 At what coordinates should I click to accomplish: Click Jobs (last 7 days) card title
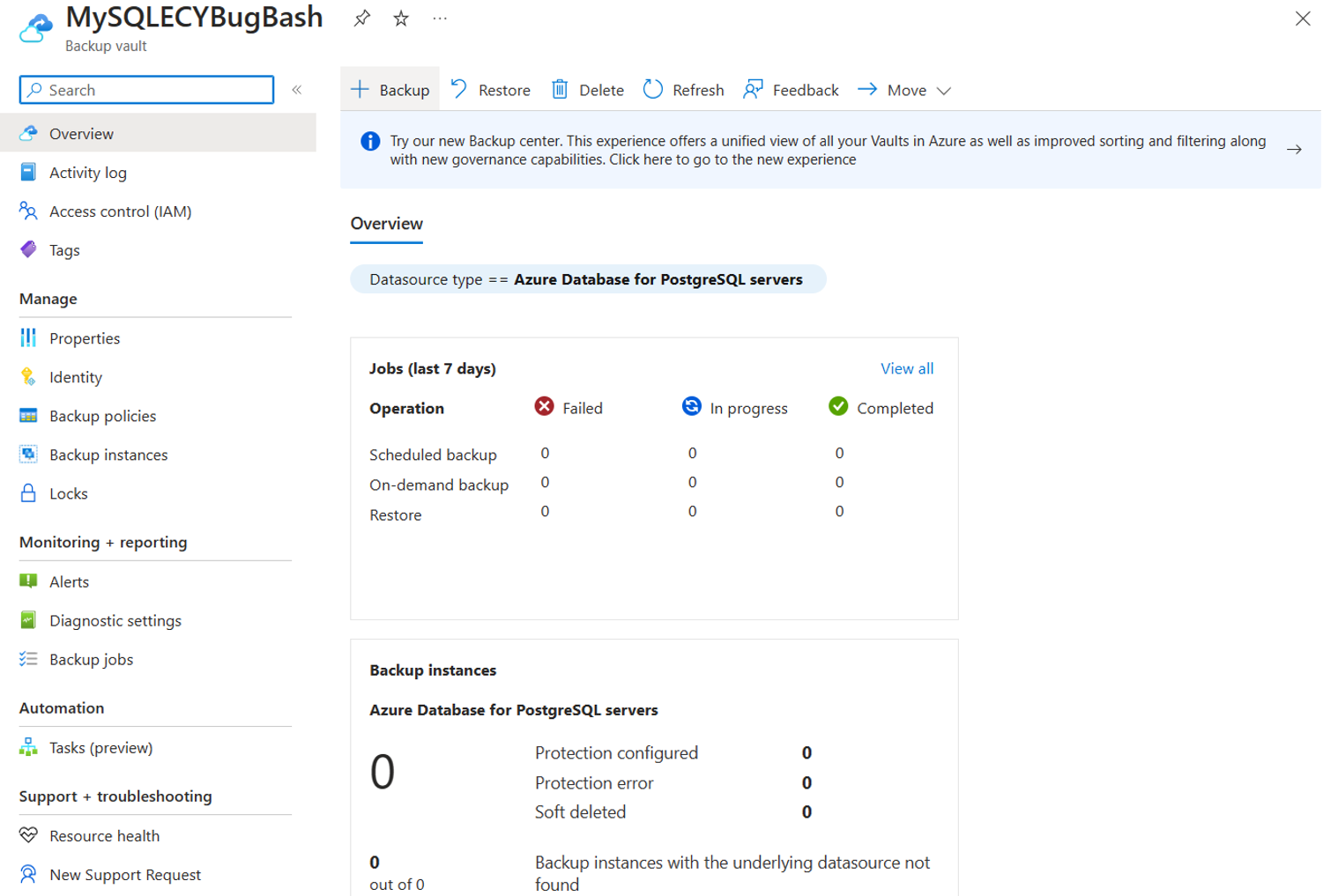[433, 368]
